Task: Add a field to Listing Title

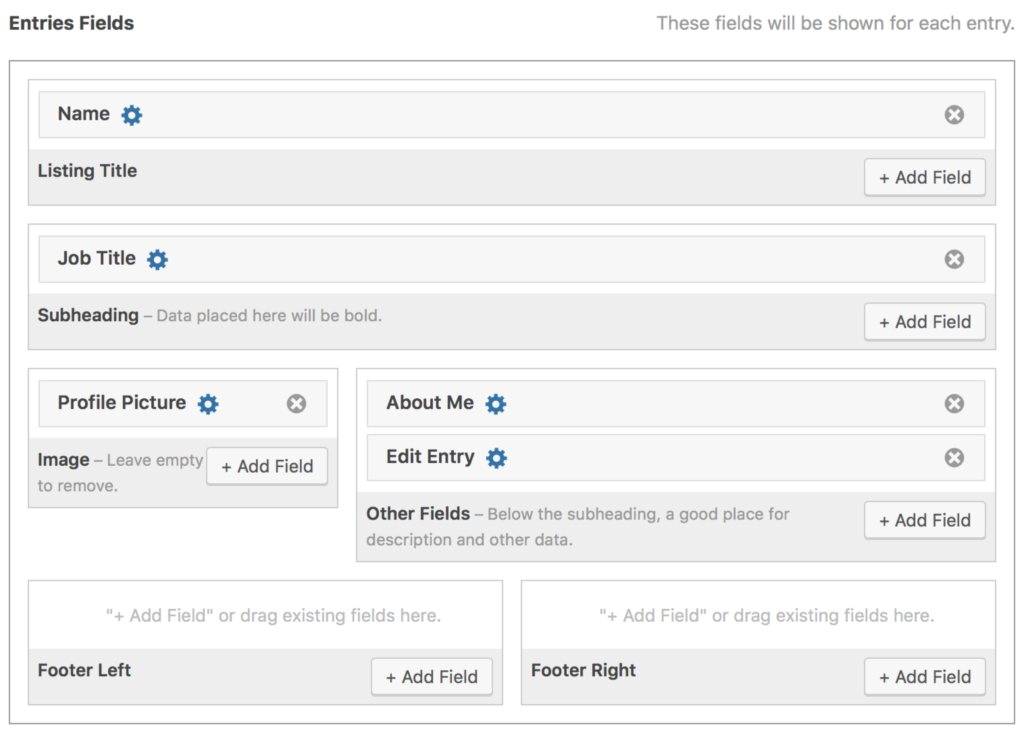Action: [925, 178]
